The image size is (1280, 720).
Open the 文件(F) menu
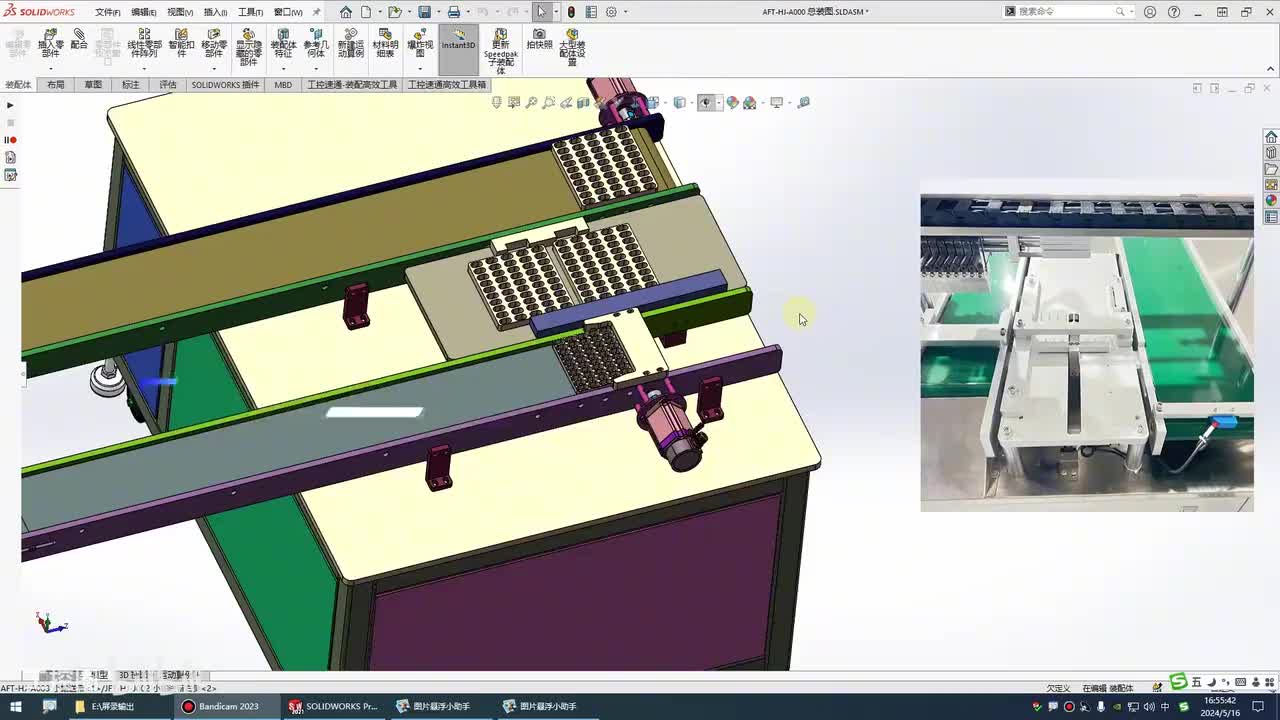click(107, 12)
